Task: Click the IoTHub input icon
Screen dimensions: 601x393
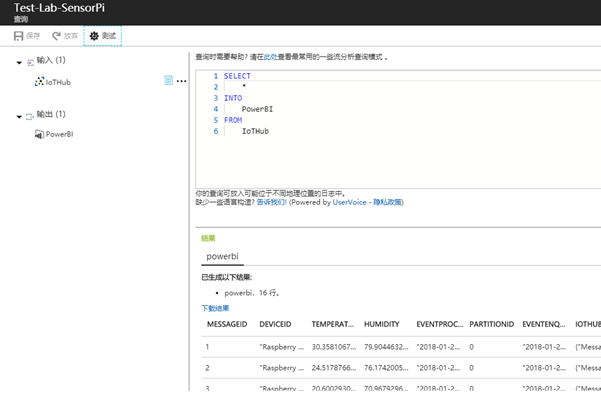Action: 39,82
